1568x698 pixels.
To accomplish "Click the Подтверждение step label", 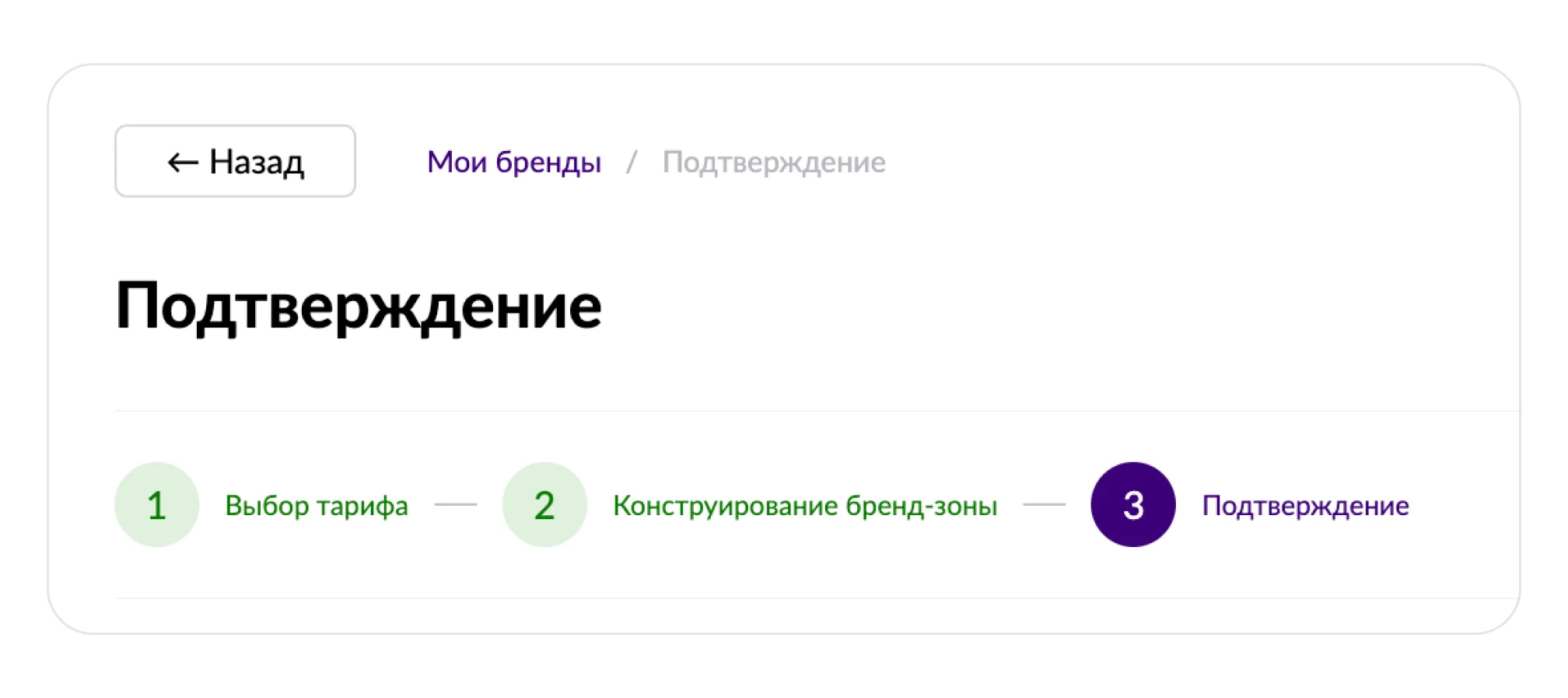I will [x=1305, y=506].
